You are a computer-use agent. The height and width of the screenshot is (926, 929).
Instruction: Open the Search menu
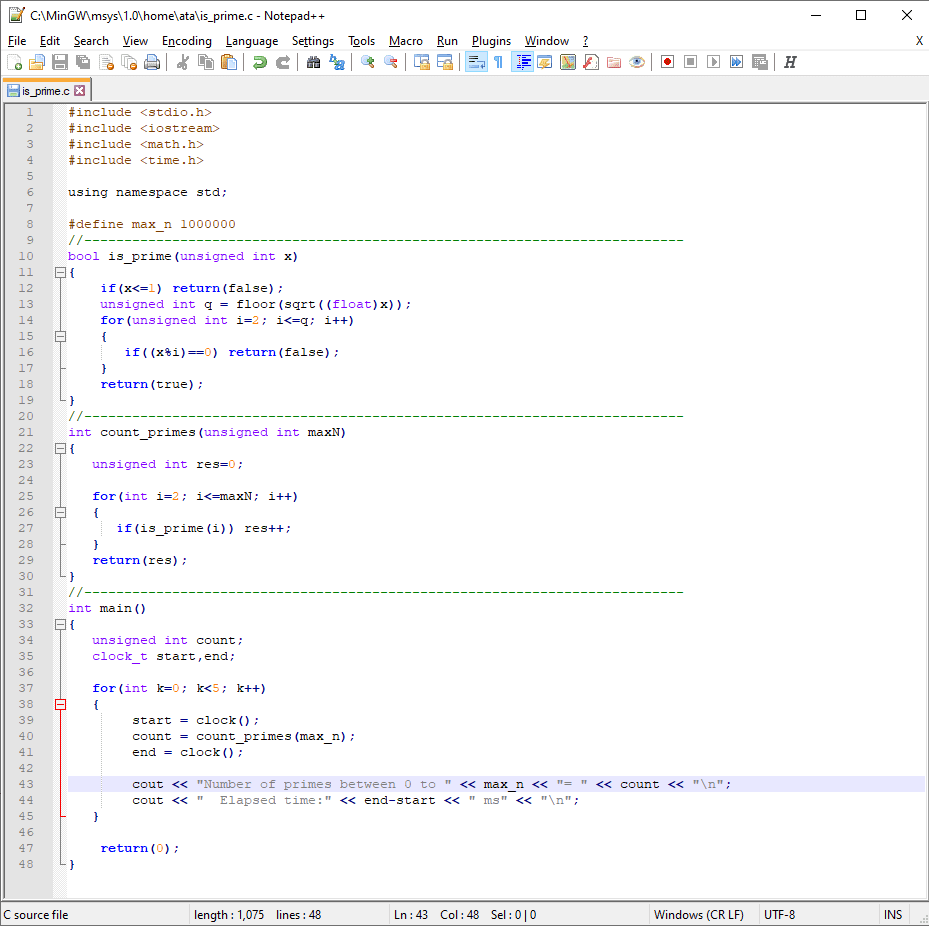click(91, 41)
